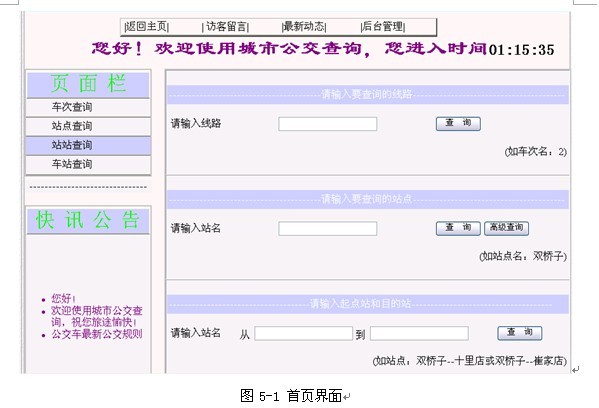Focus the 从 starting station field
This screenshot has height=408, width=599.
(x=303, y=333)
